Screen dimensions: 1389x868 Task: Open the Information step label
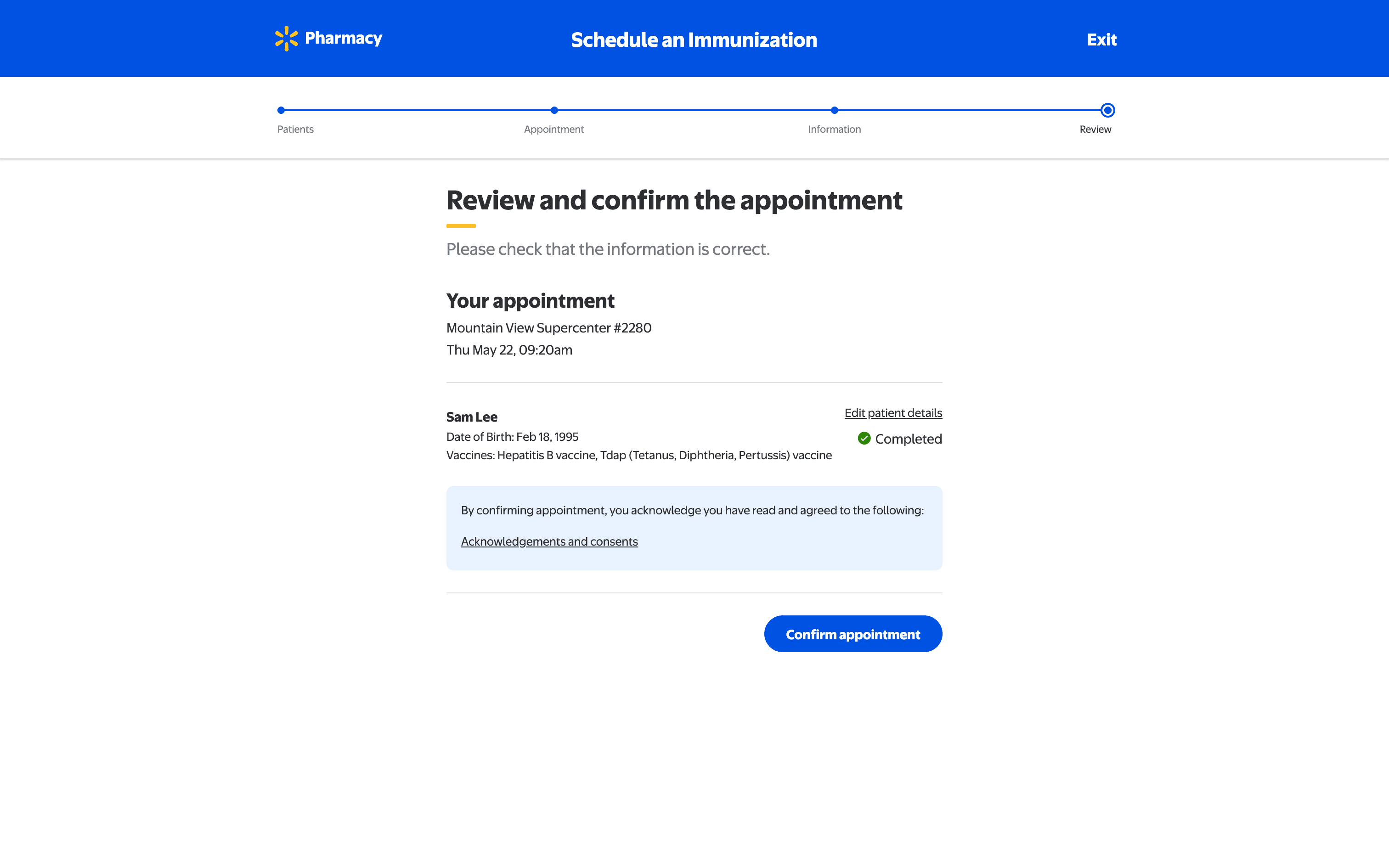(834, 129)
